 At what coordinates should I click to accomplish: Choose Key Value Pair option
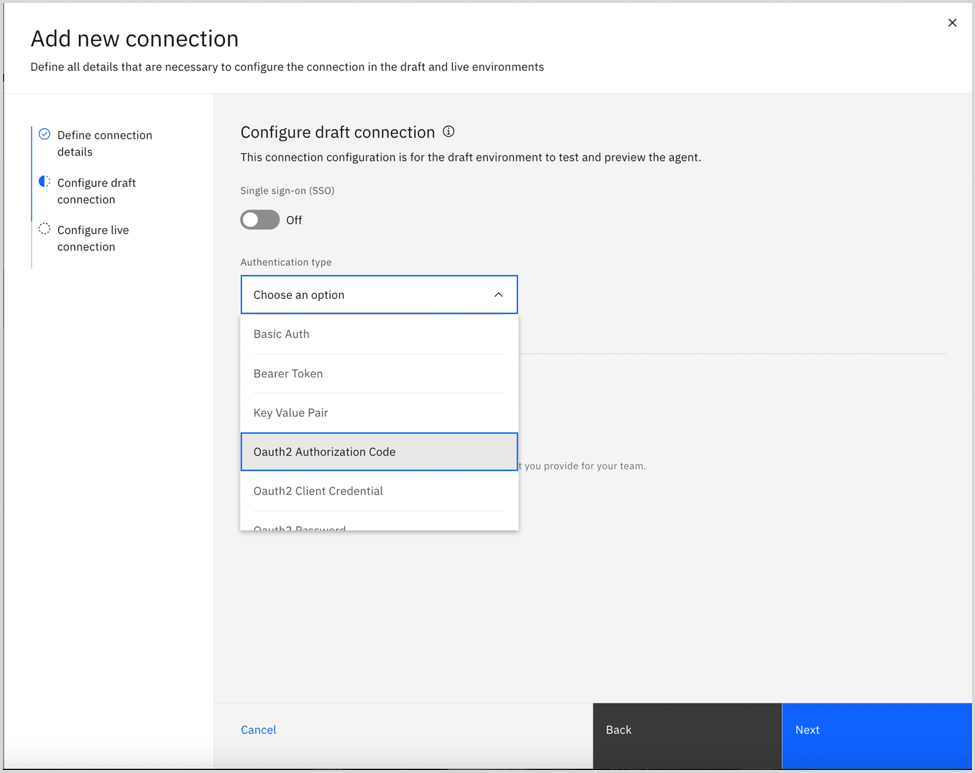pyautogui.click(x=378, y=412)
